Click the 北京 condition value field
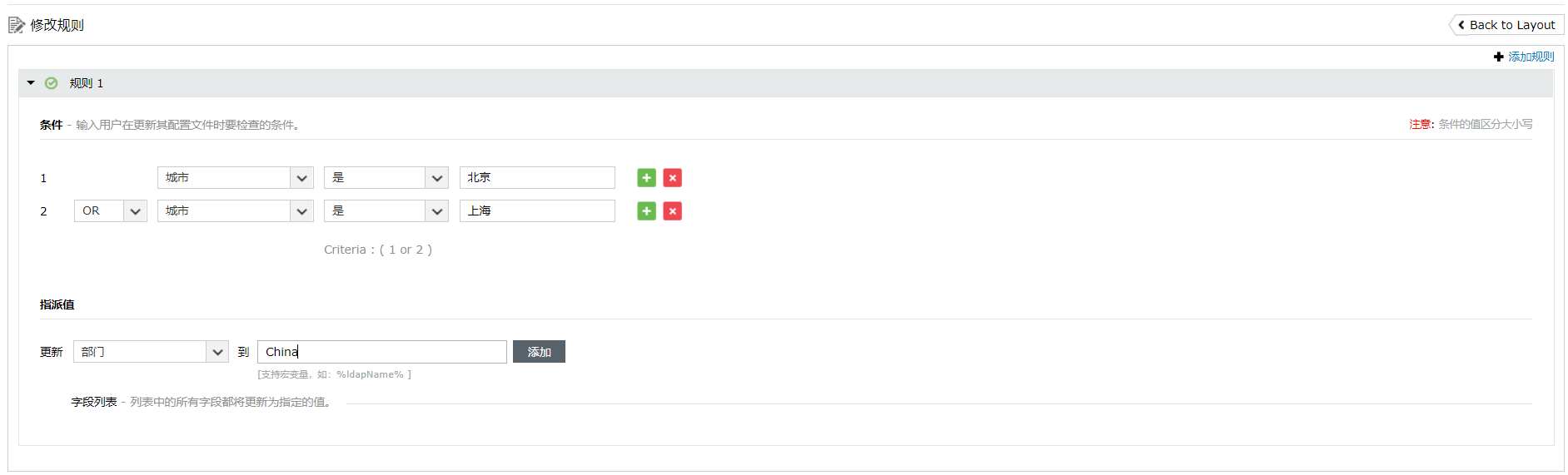Image resolution: width=1568 pixels, height=475 pixels. tap(537, 178)
